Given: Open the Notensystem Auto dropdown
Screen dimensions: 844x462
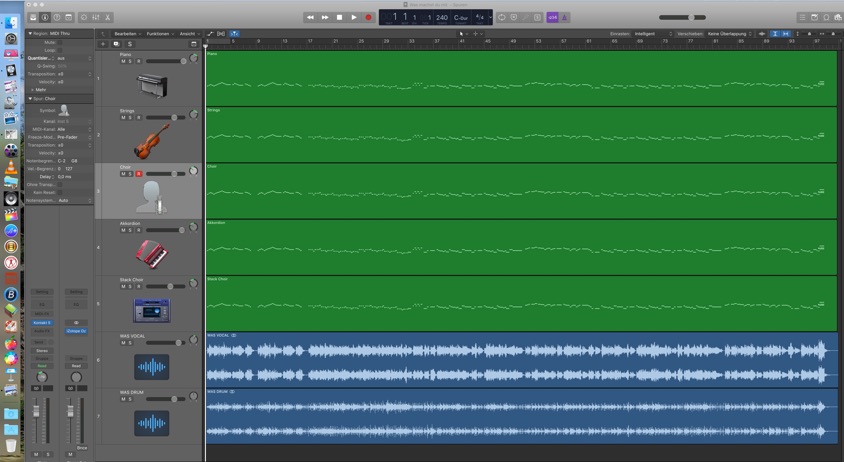Looking at the screenshot, I should (x=74, y=200).
